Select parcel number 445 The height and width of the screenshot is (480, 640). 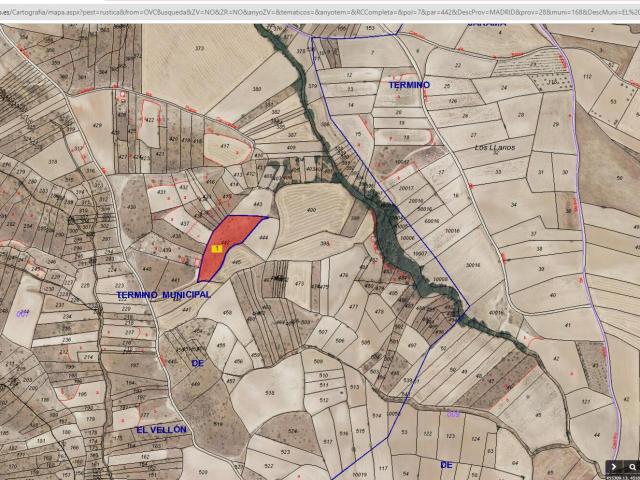pyautogui.click(x=236, y=262)
